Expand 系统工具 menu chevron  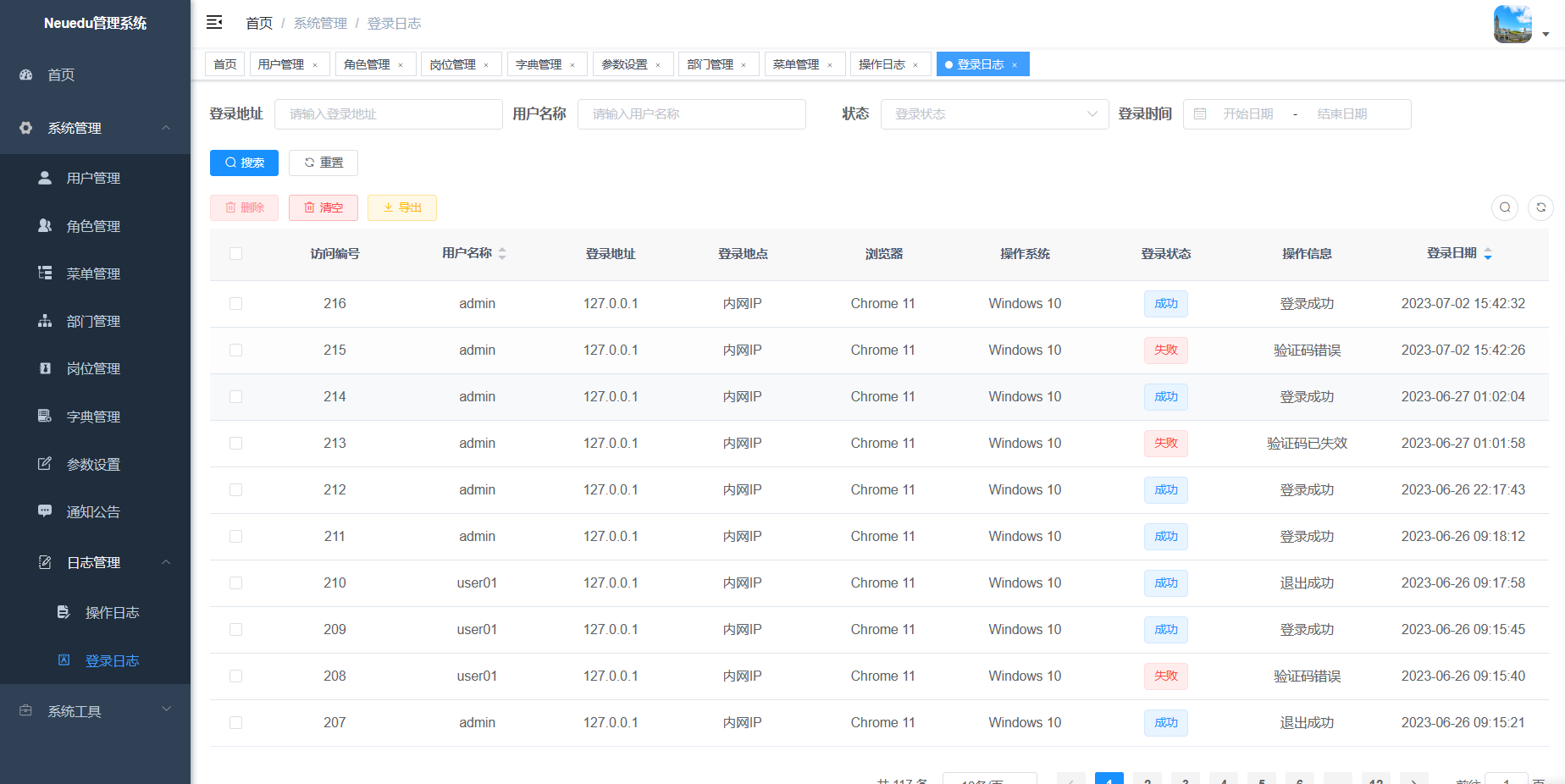coord(166,709)
